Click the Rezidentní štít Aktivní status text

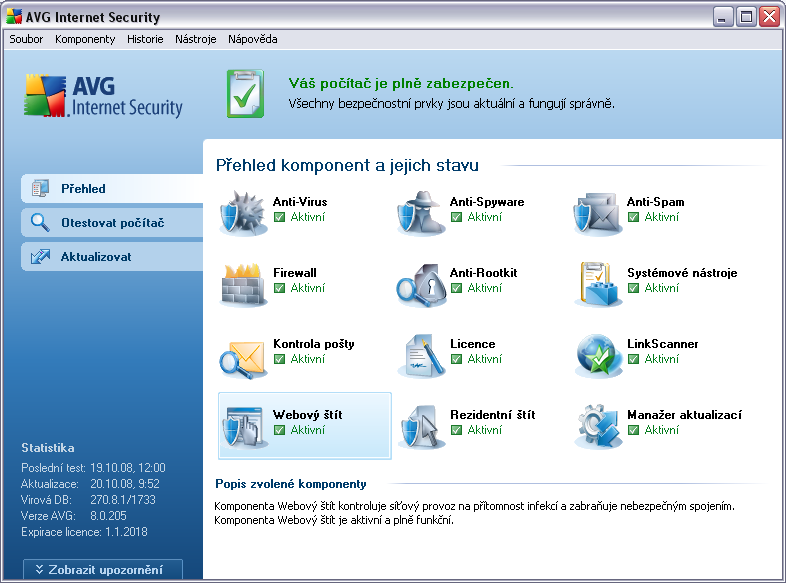[484, 430]
